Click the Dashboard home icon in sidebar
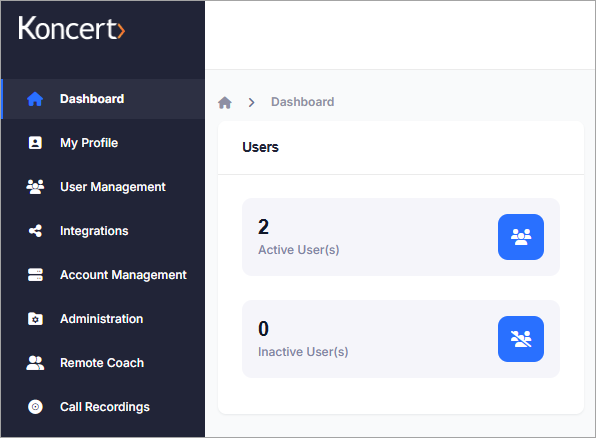Image resolution: width=596 pixels, height=438 pixels. tap(35, 99)
